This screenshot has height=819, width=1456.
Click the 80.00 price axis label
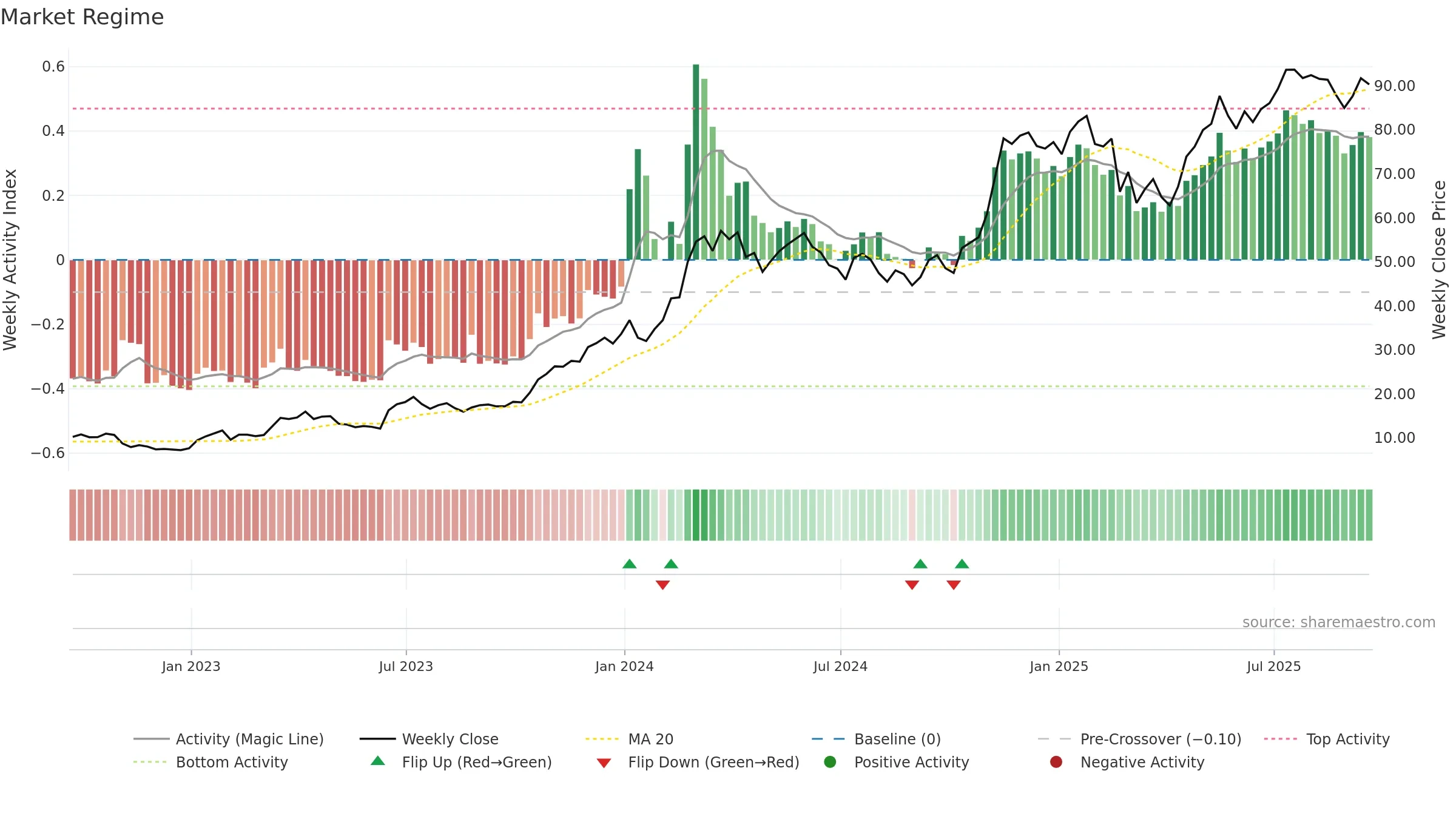pos(1395,130)
